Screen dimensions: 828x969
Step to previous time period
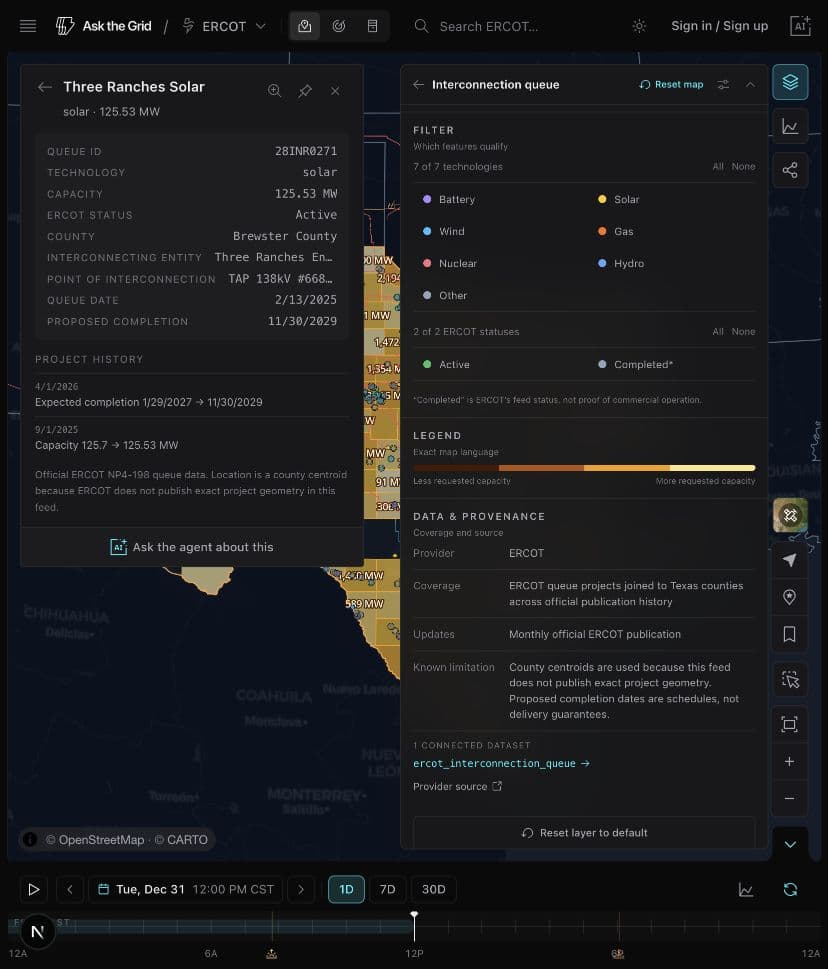(x=70, y=889)
